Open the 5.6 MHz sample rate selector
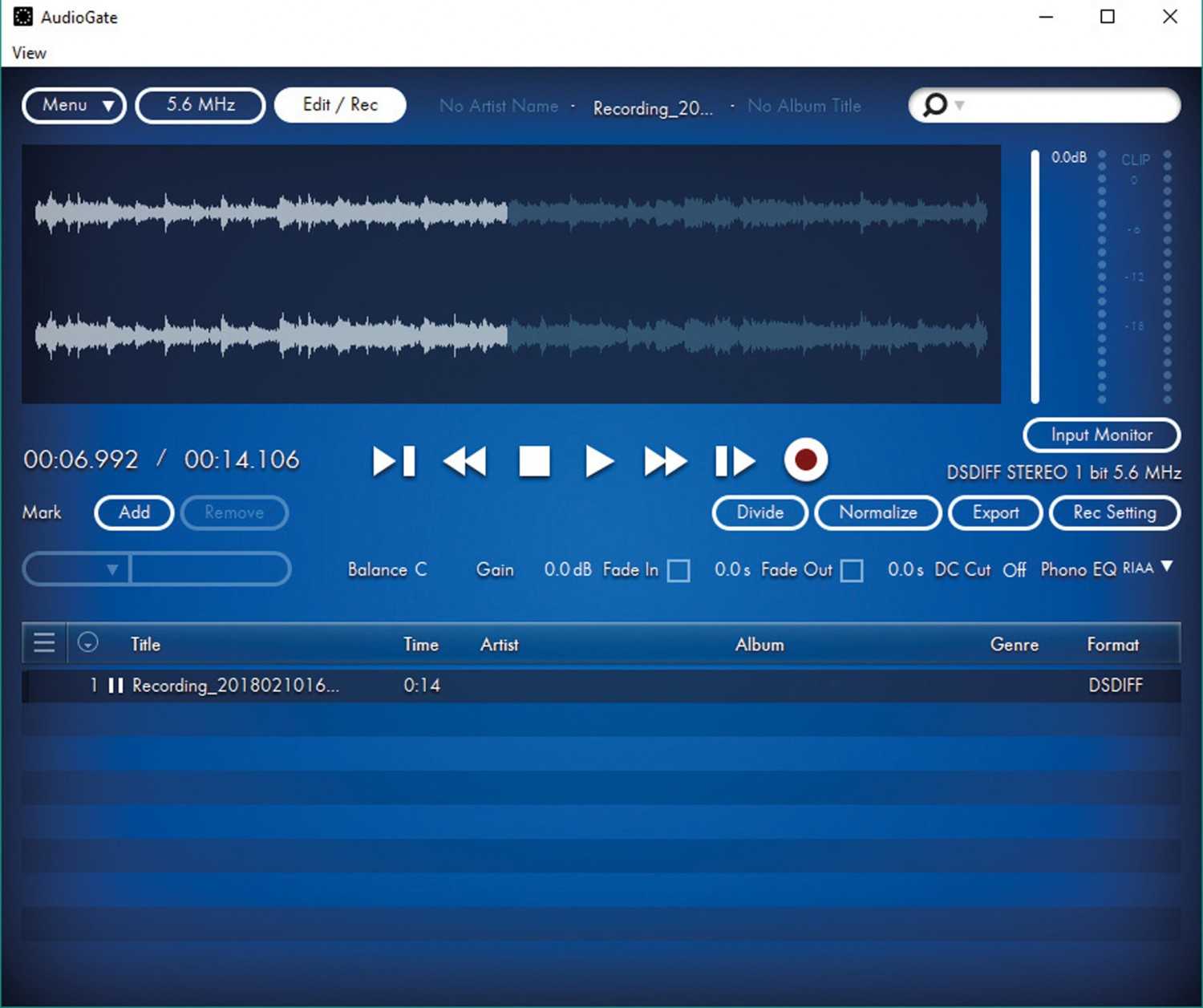Image resolution: width=1203 pixels, height=1008 pixels. click(x=200, y=105)
